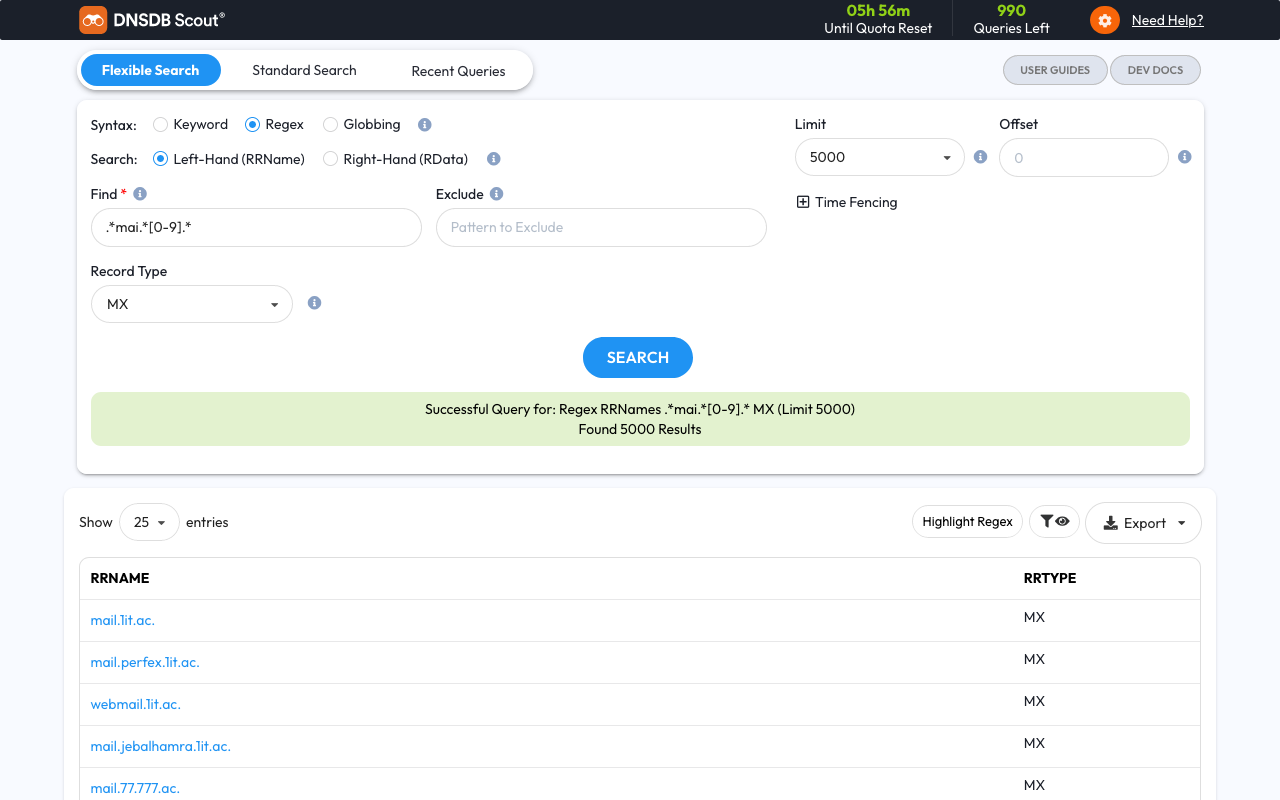This screenshot has width=1280, height=800.
Task: Click the info icon beside Record Type dropdown
Action: click(x=314, y=303)
